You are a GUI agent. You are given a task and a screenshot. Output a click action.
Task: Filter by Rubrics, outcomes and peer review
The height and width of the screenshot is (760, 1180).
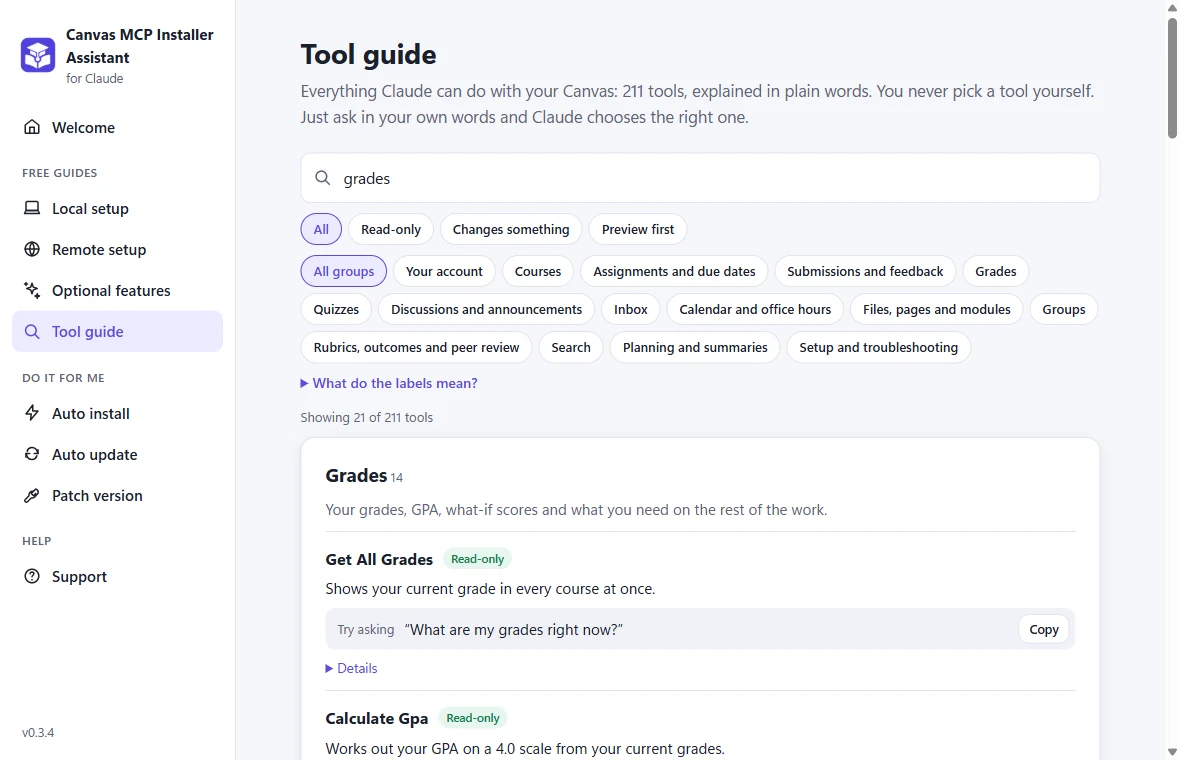[416, 348]
